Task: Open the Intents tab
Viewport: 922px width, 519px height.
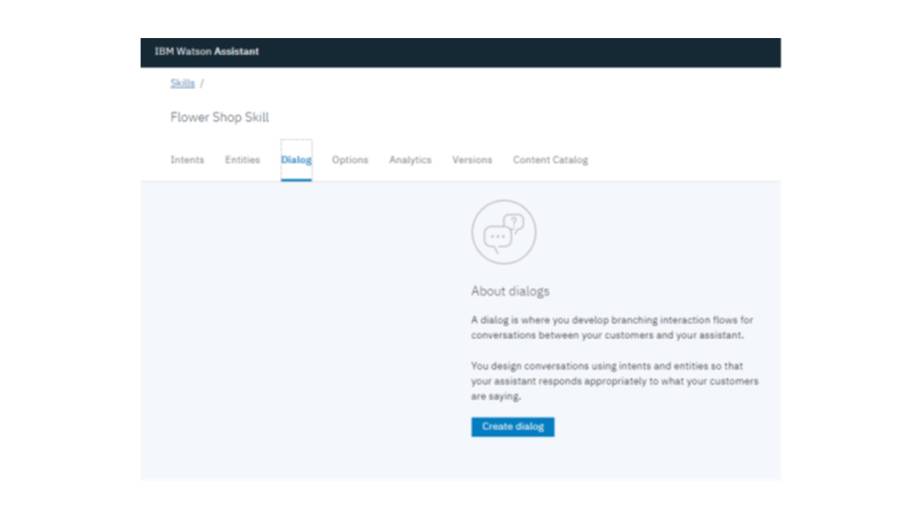Action: click(x=187, y=160)
